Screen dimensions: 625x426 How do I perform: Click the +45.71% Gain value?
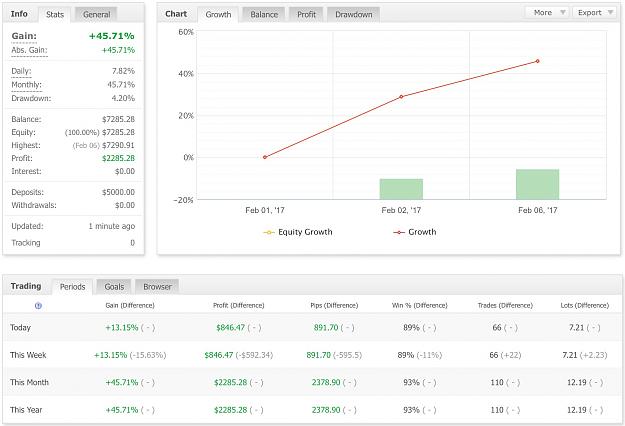point(112,36)
